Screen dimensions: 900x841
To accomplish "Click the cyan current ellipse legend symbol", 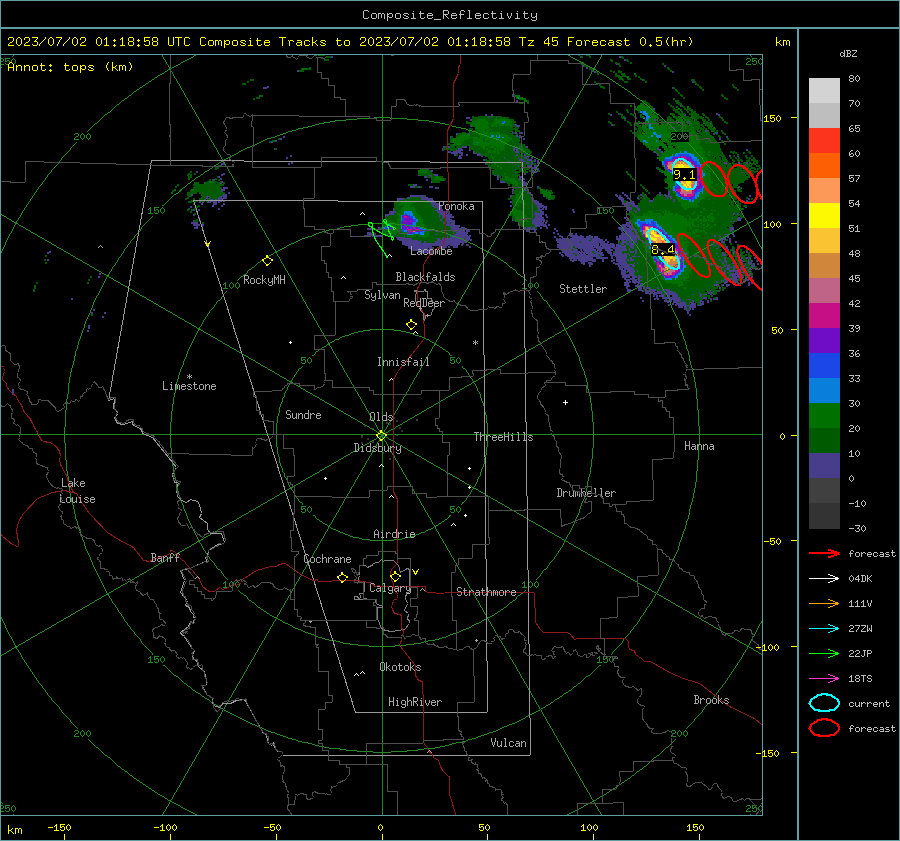I will [x=824, y=703].
